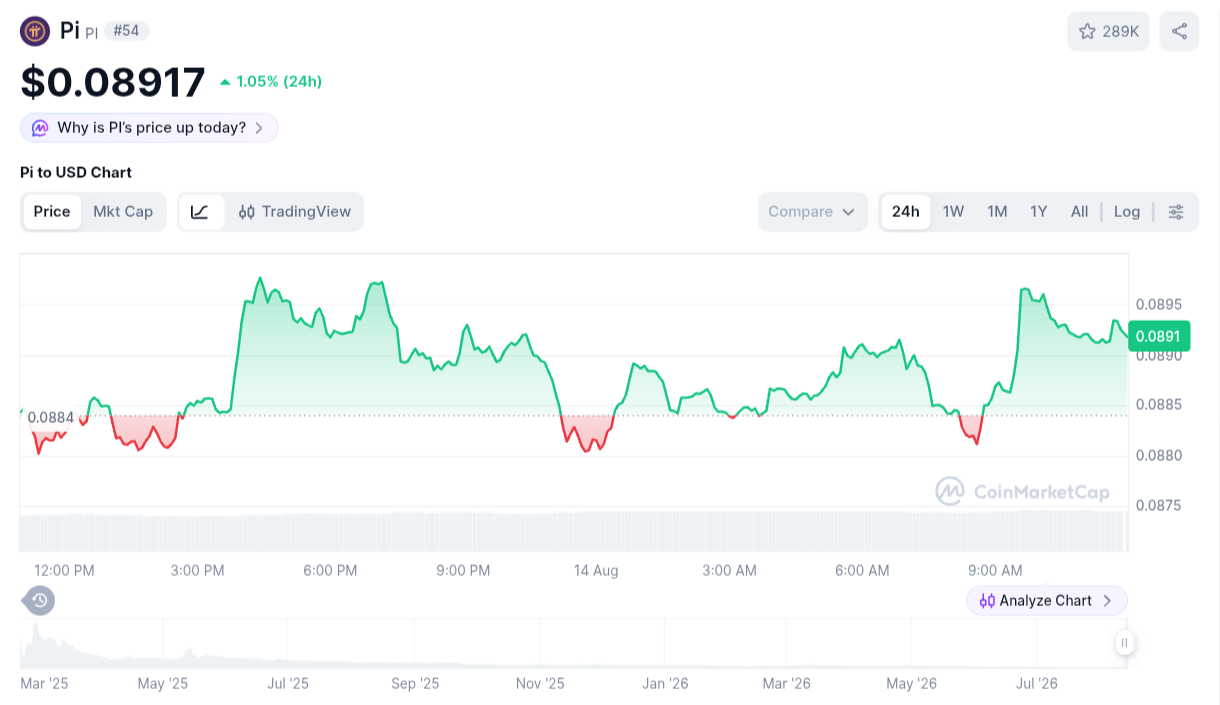Image resolution: width=1220 pixels, height=705 pixels.
Task: Open the Analyze Chart button
Action: [1047, 601]
